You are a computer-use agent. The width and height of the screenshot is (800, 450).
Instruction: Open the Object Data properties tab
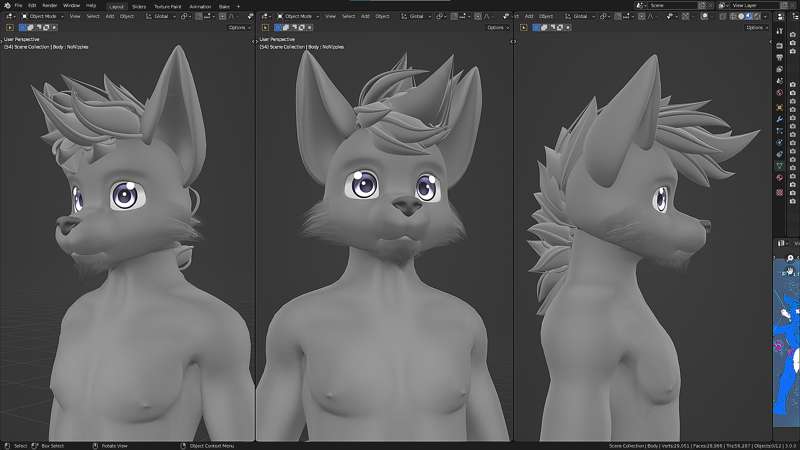point(780,167)
